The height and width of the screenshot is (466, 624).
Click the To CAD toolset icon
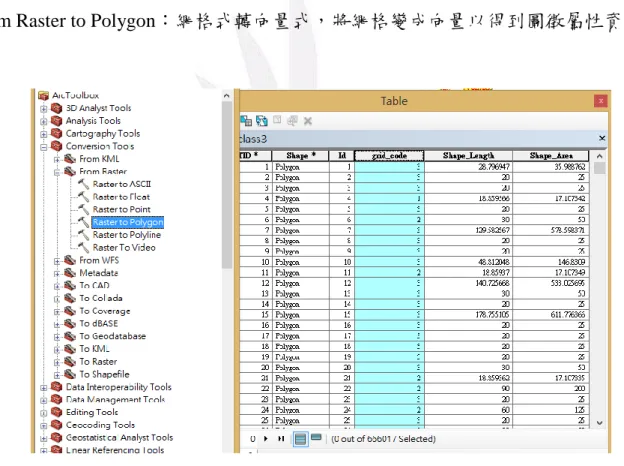click(70, 286)
